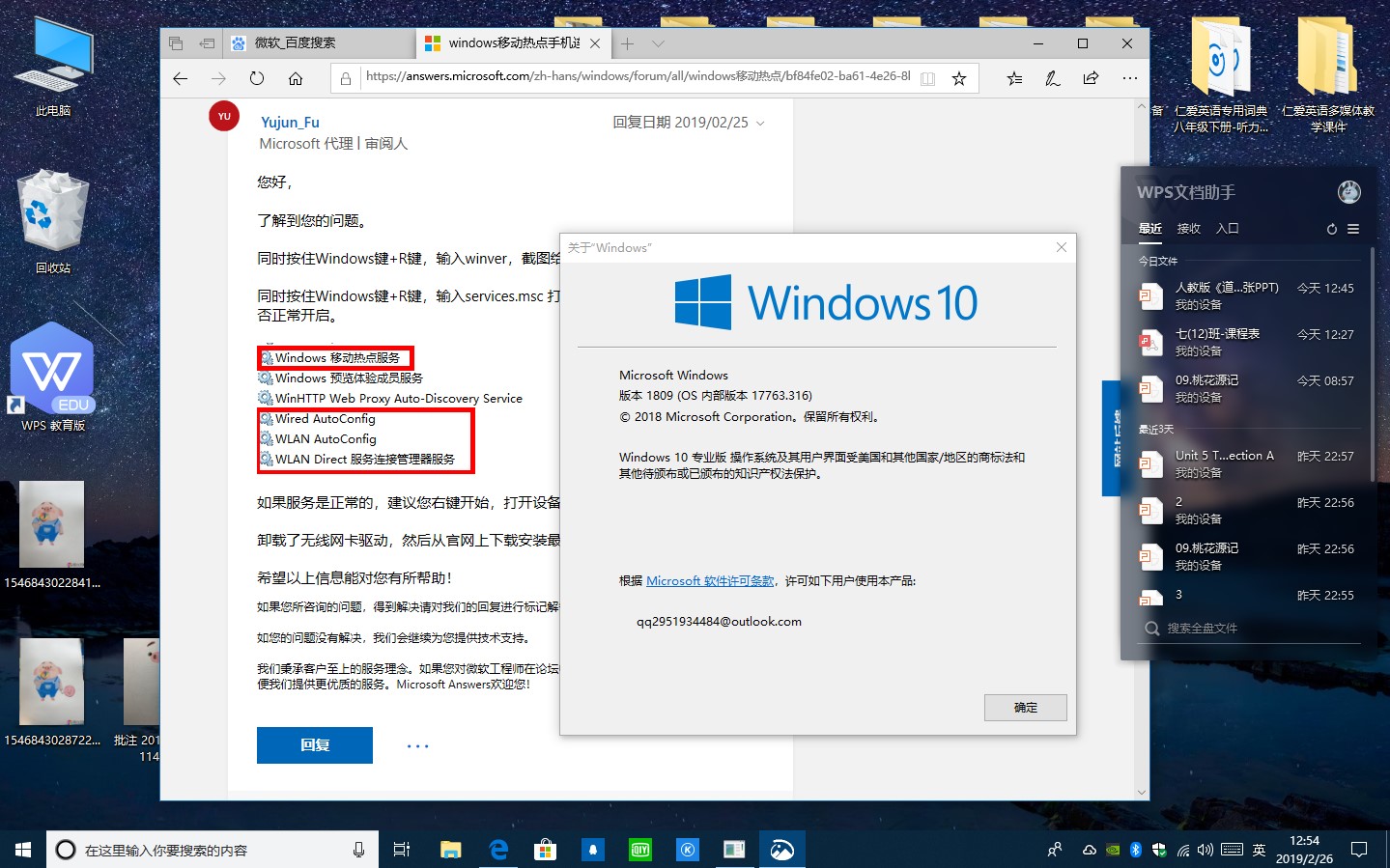
Task: Open tabs you've set aside icon
Action: click(176, 43)
